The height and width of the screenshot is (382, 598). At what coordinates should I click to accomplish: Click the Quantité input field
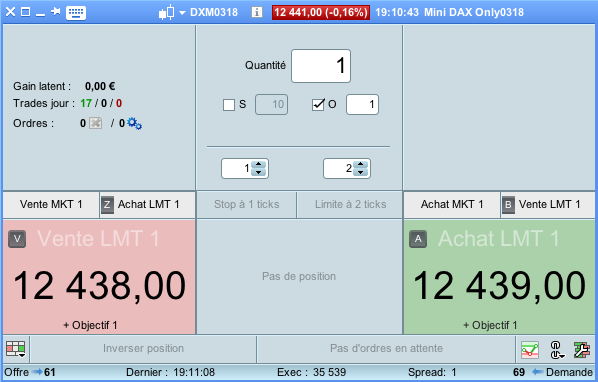(x=321, y=66)
